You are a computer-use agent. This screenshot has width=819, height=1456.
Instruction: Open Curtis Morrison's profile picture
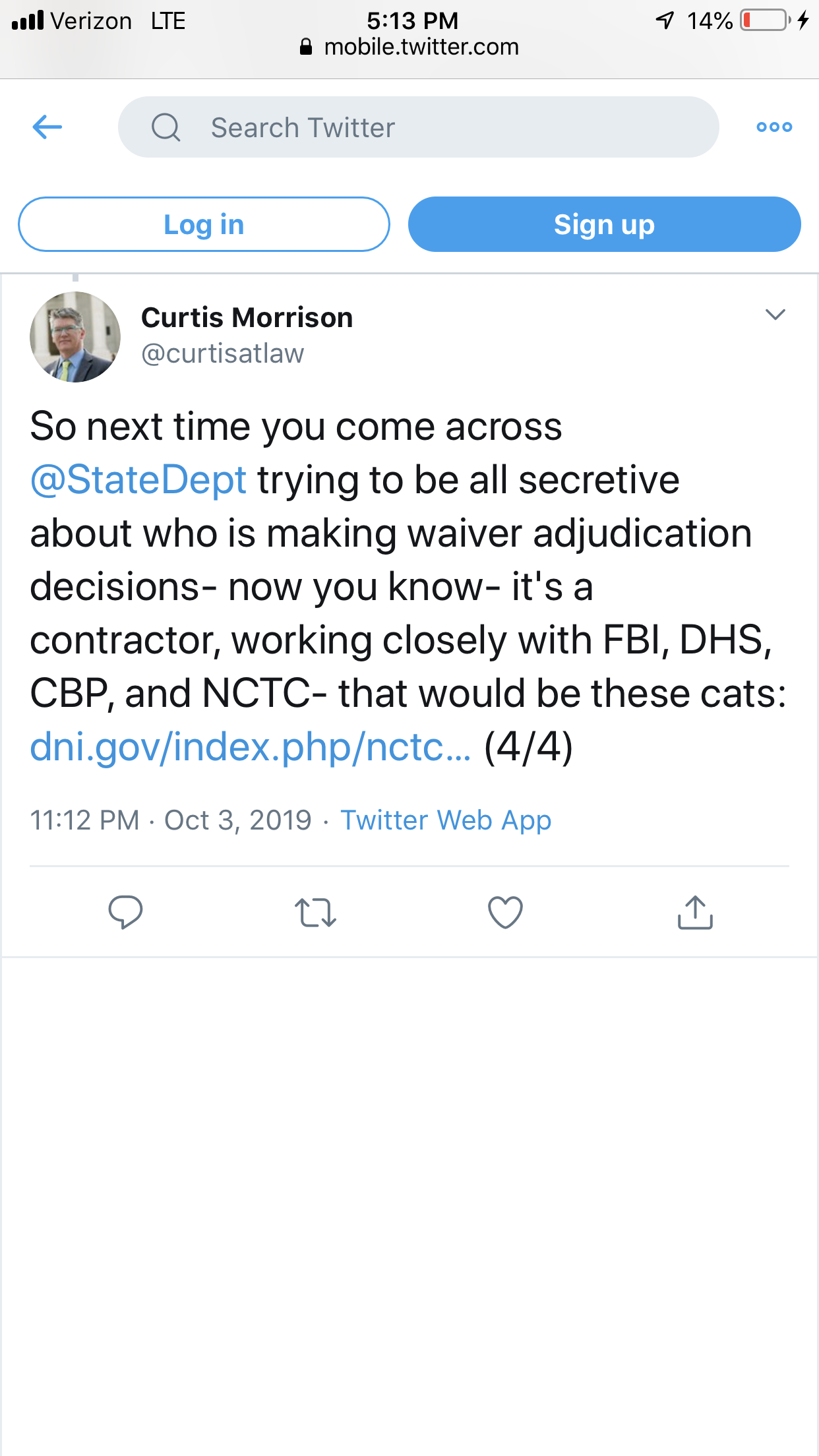tap(75, 337)
